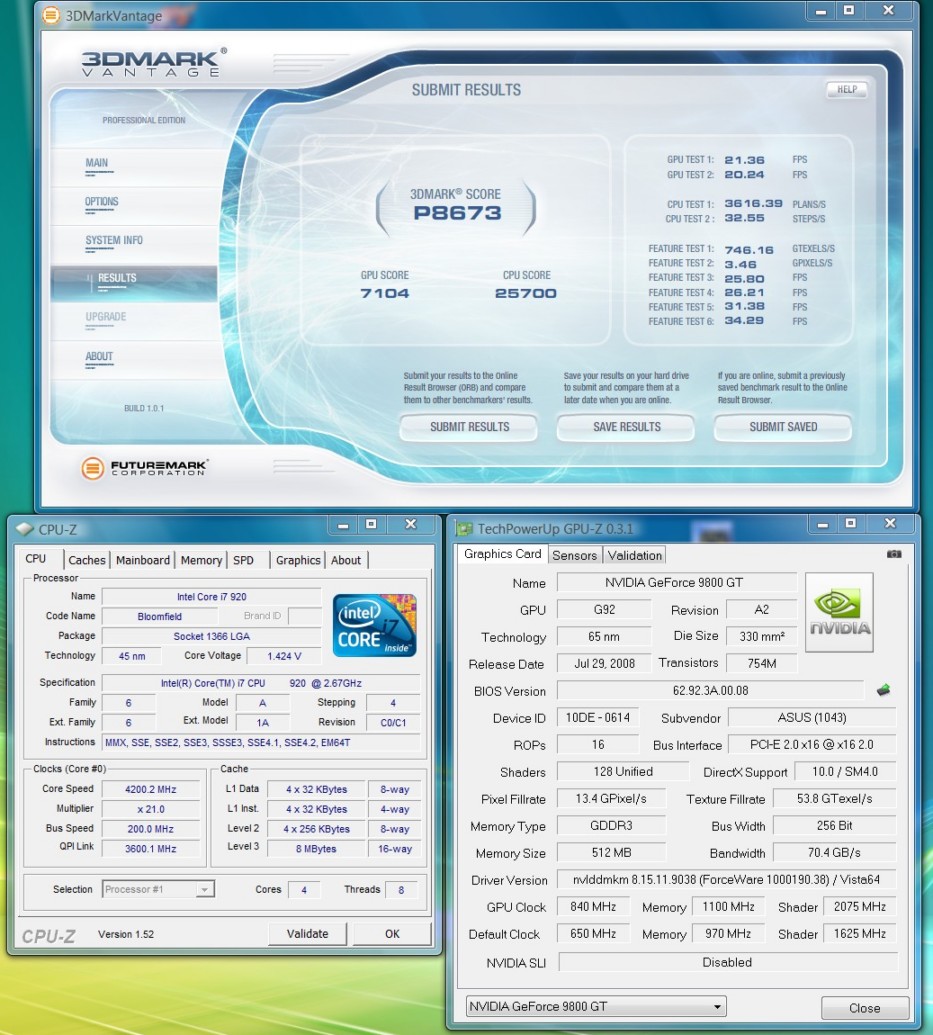Image resolution: width=933 pixels, height=1035 pixels.
Task: Click the BIOS save chip icon in GPU-Z
Action: click(x=883, y=690)
